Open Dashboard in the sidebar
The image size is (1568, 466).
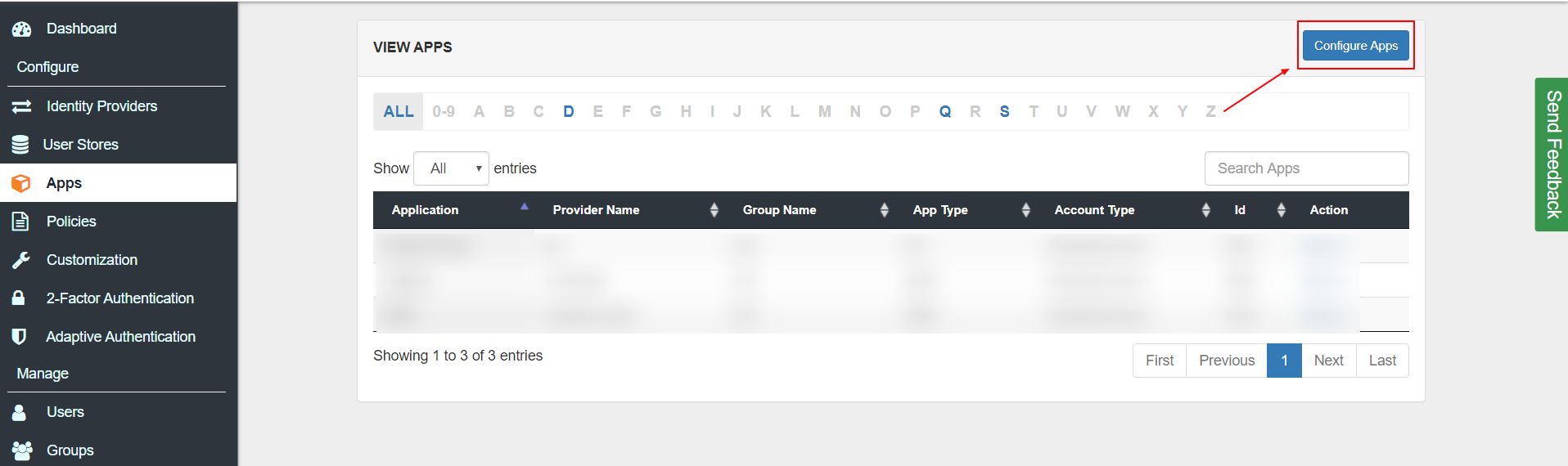[x=82, y=29]
